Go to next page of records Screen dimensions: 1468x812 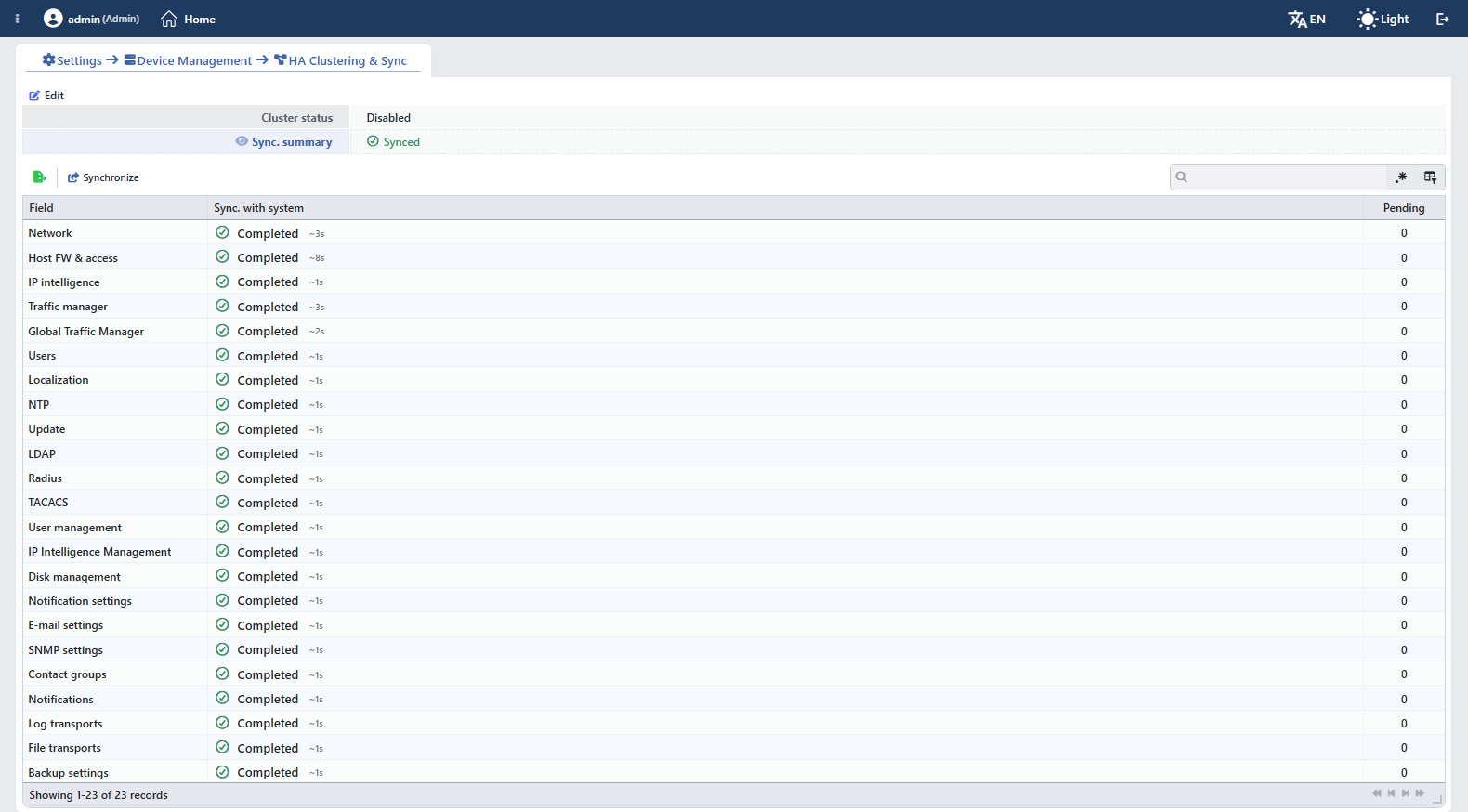[x=1406, y=793]
